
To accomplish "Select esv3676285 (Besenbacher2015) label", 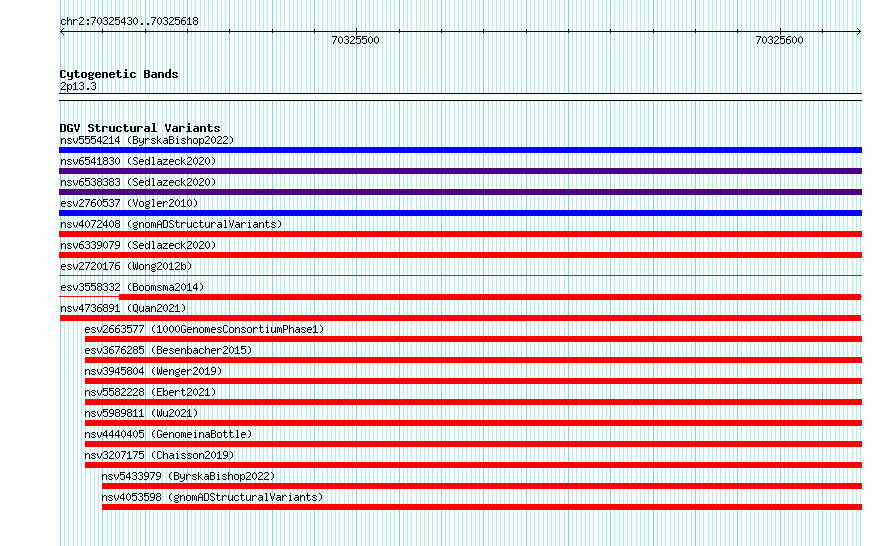I will click(168, 350).
